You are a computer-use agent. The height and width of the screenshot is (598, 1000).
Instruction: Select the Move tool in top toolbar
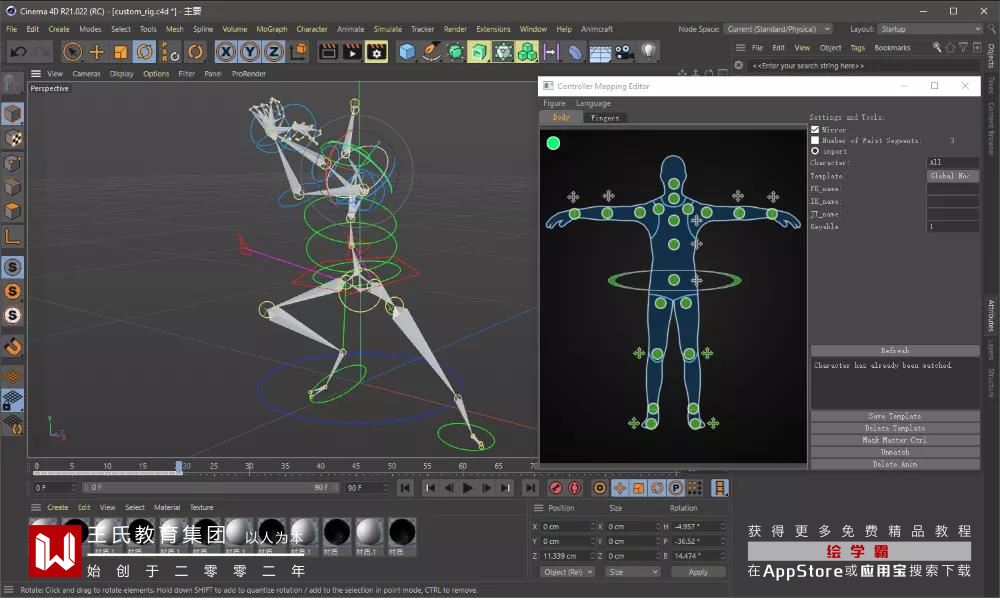coord(97,51)
